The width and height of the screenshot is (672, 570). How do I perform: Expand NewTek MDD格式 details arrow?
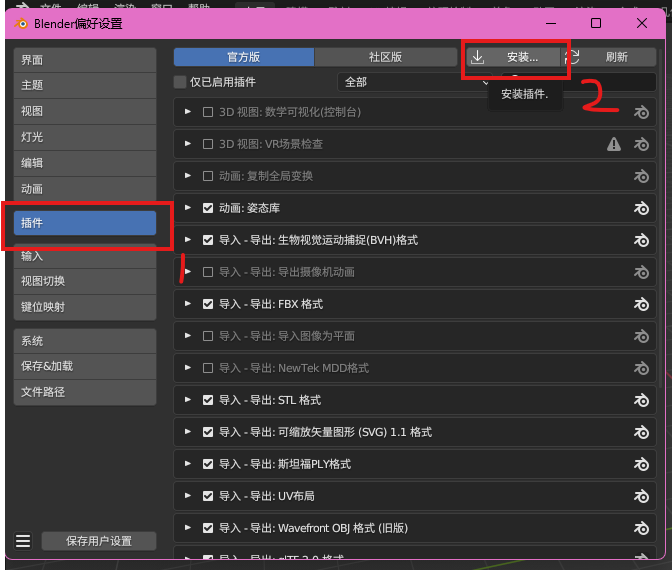(188, 367)
